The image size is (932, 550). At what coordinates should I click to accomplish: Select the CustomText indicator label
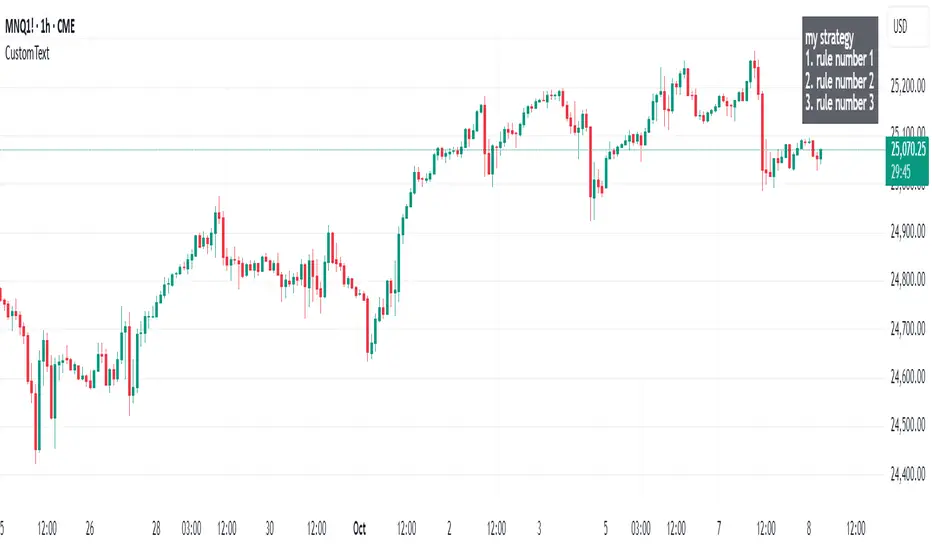click(x=27, y=53)
